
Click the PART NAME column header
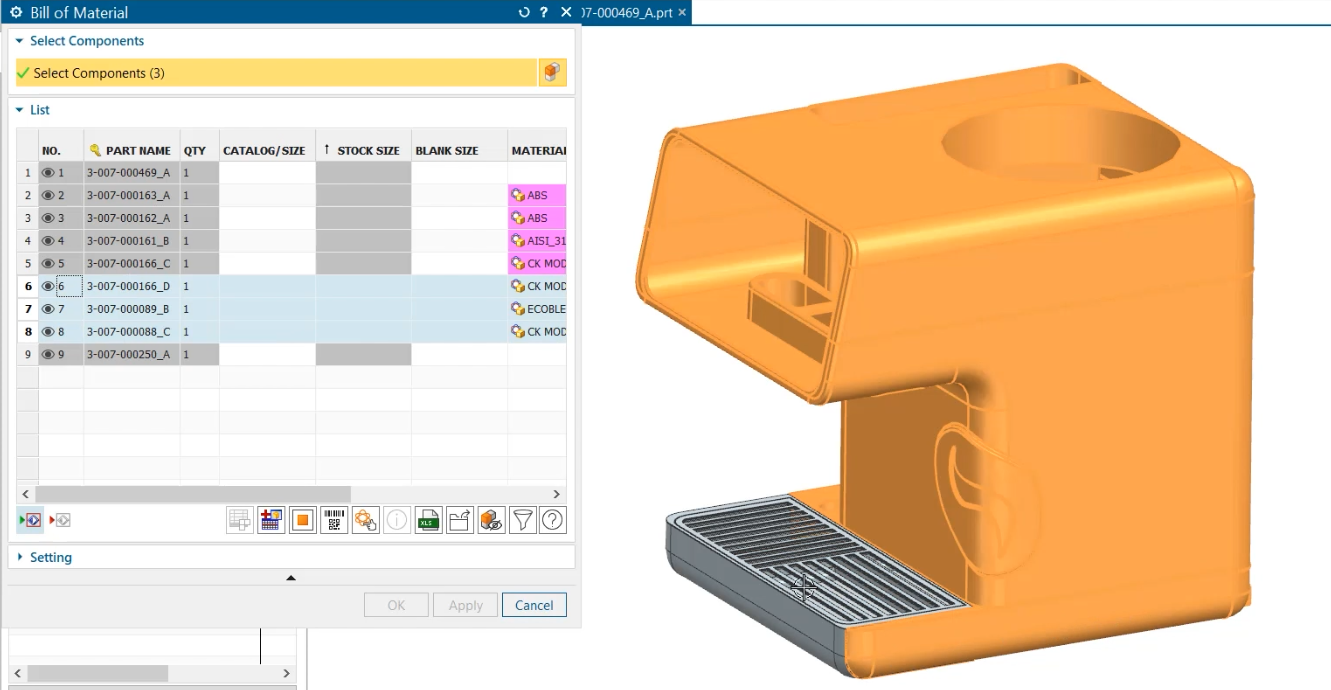tap(132, 150)
